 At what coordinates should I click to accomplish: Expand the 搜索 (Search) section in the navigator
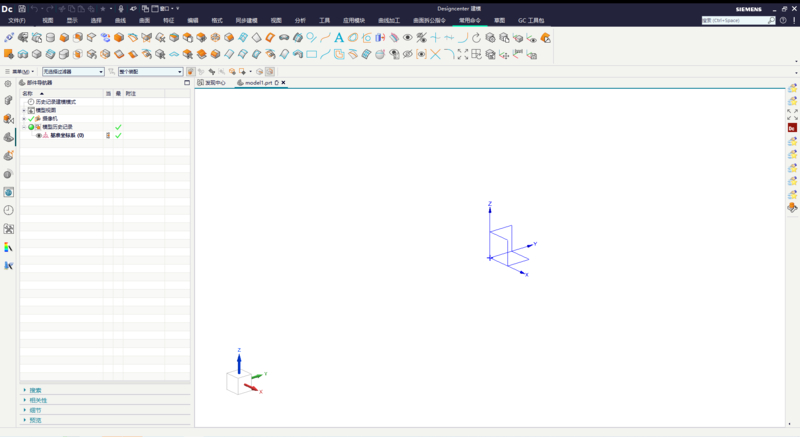tap(35, 390)
